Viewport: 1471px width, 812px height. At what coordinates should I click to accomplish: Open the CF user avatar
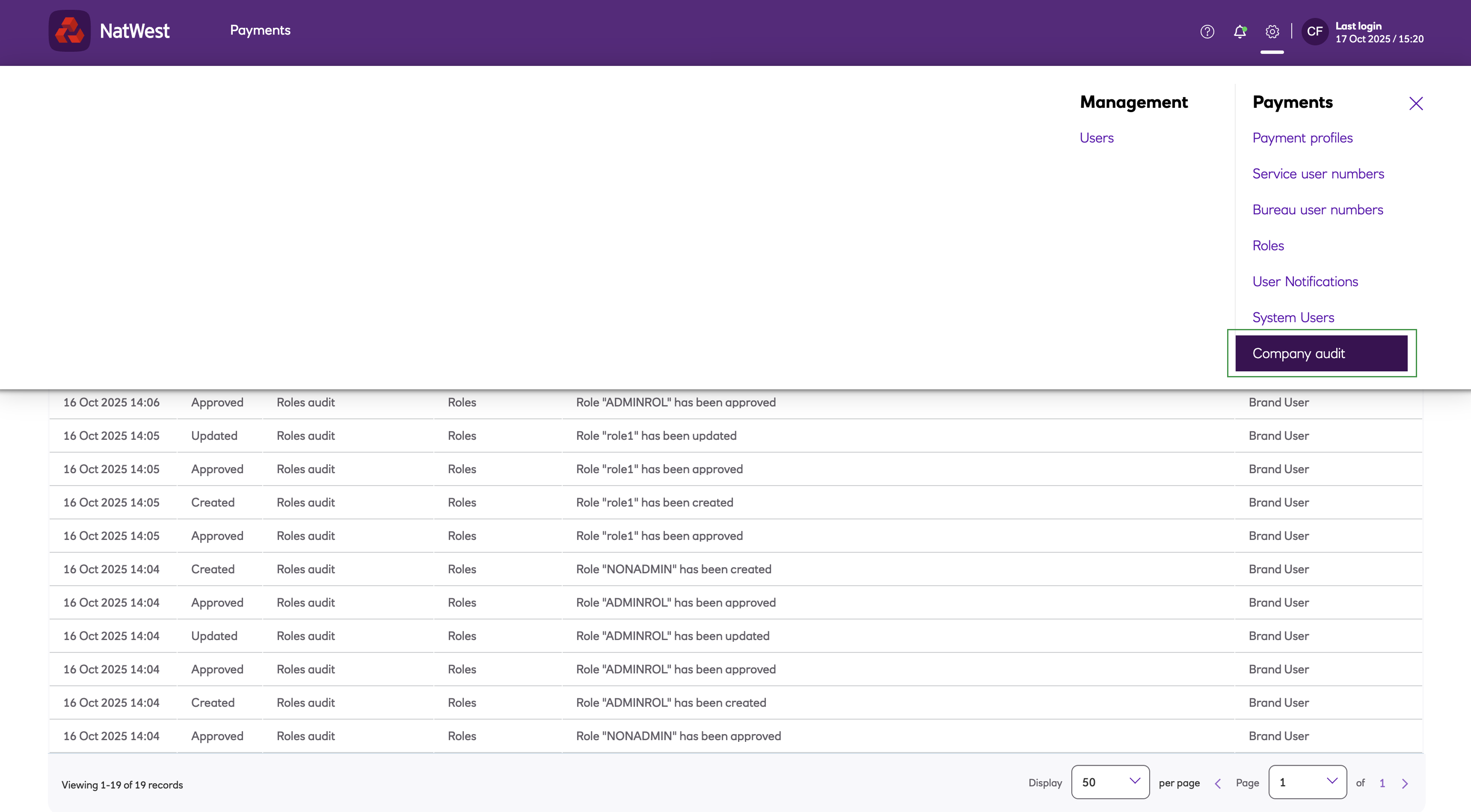click(1314, 31)
